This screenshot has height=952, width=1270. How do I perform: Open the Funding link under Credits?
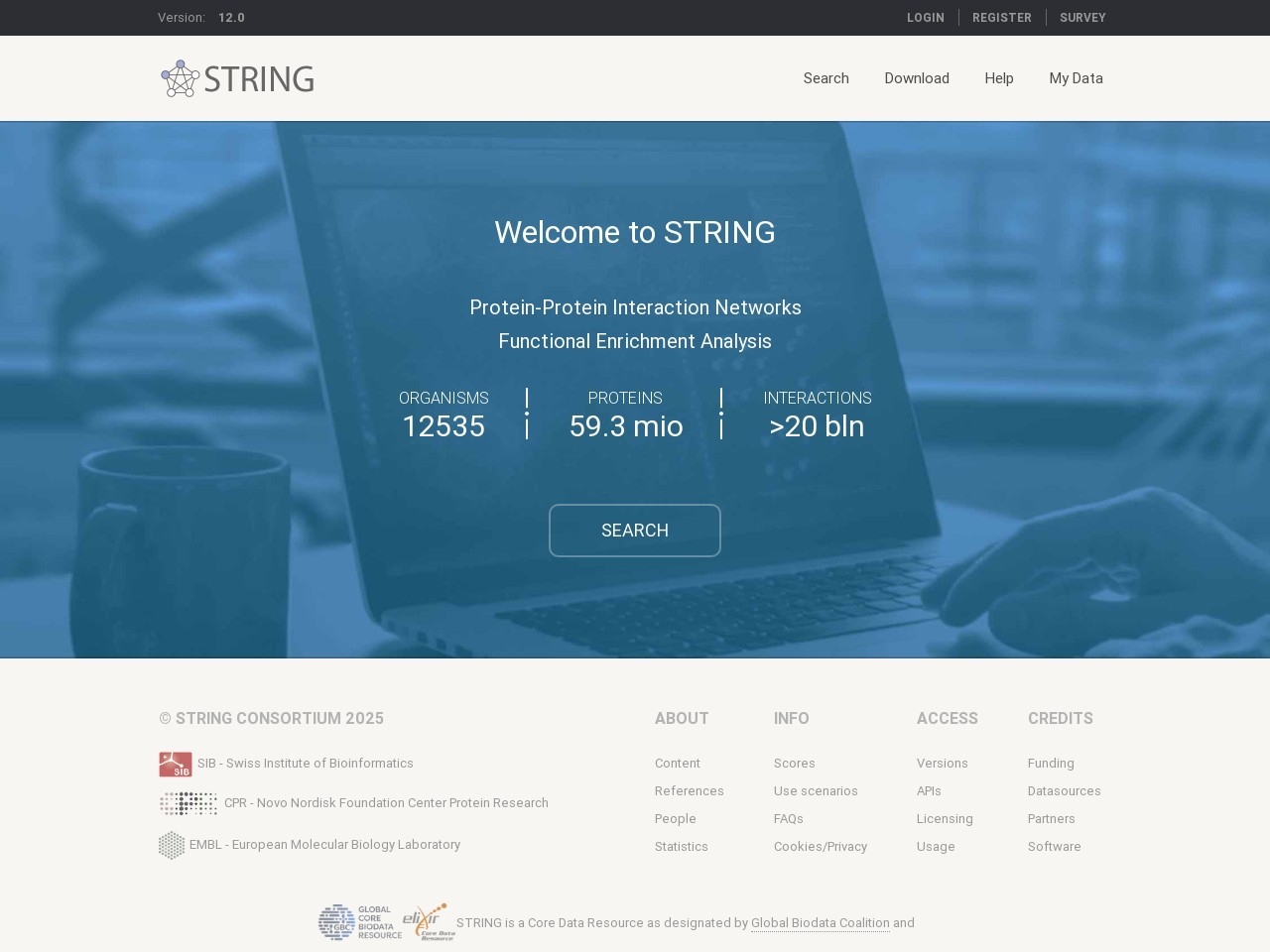[1051, 764]
